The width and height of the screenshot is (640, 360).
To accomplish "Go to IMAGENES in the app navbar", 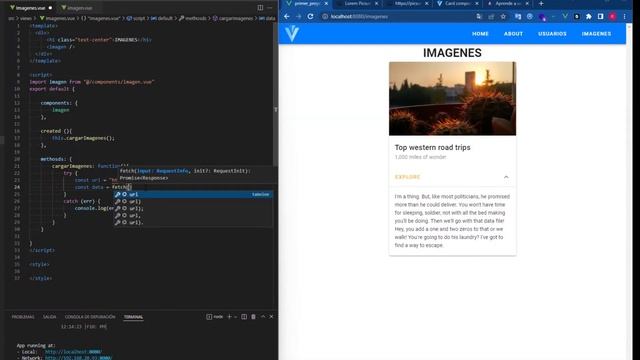I will coord(596,34).
